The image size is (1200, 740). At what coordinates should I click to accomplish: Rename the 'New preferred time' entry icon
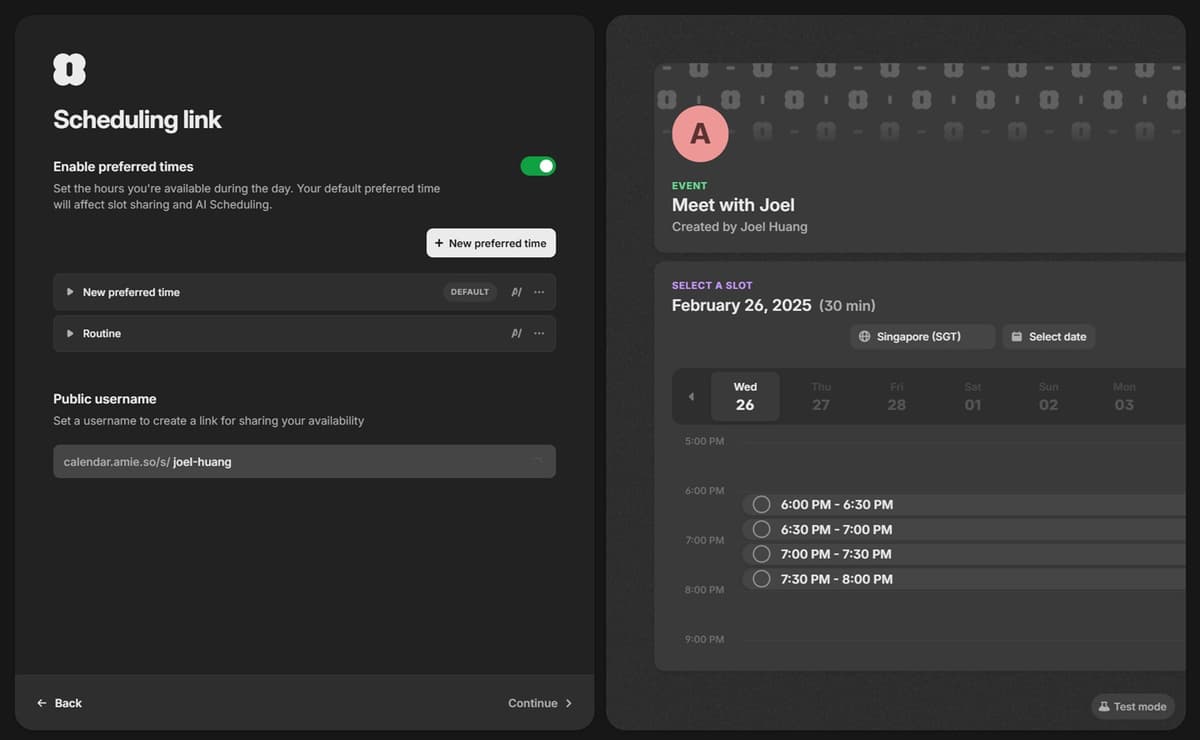(x=516, y=292)
